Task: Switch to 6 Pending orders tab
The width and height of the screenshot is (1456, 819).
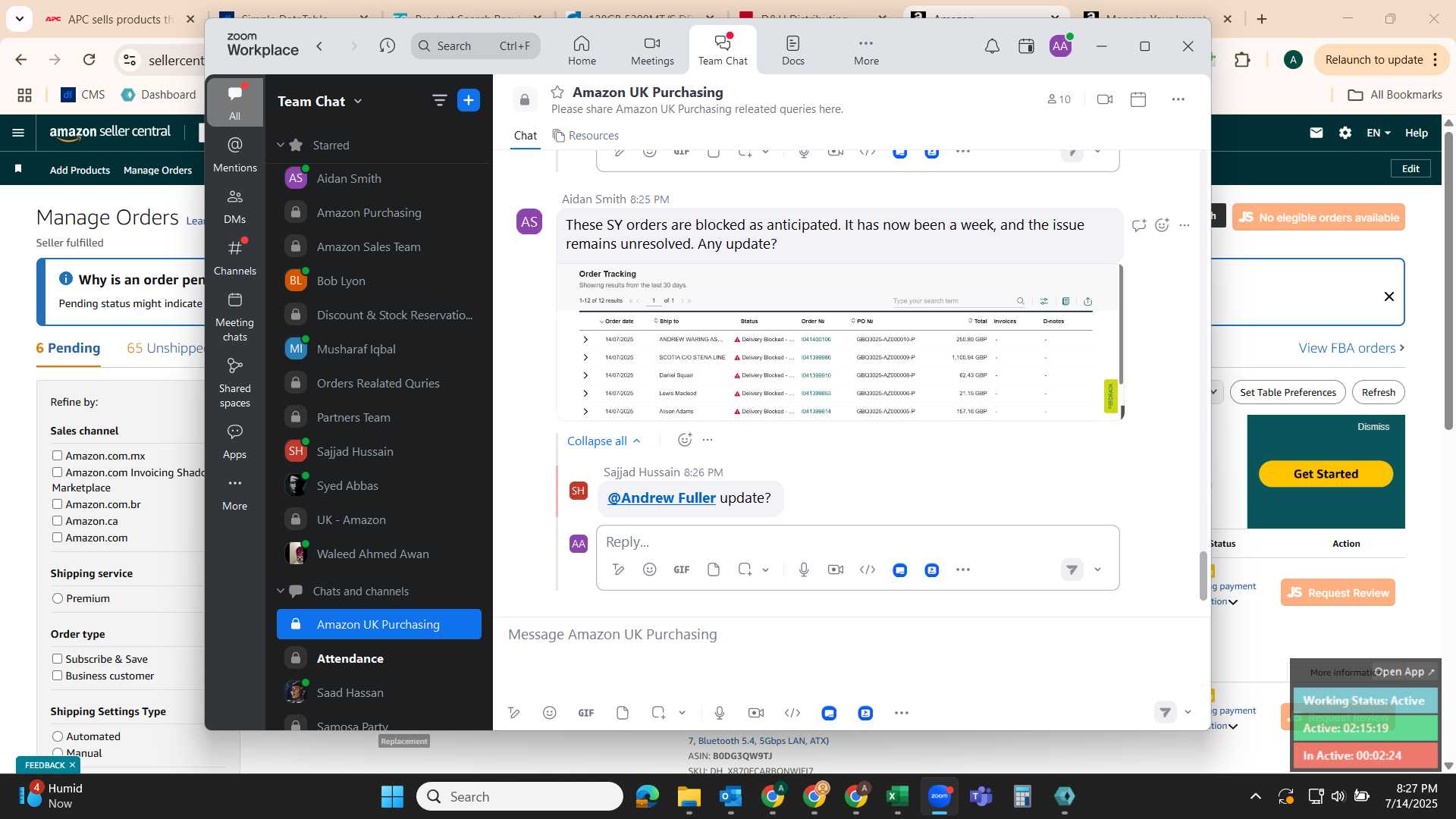Action: [68, 348]
